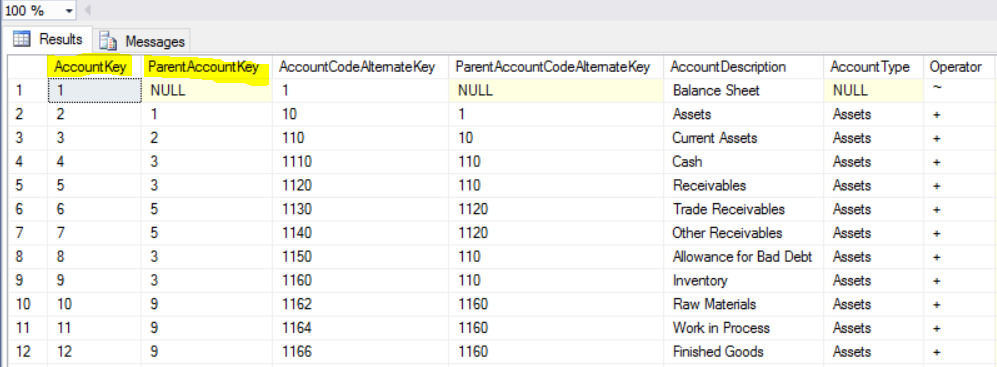Select row header number 12
This screenshot has width=997, height=367.
(27, 352)
